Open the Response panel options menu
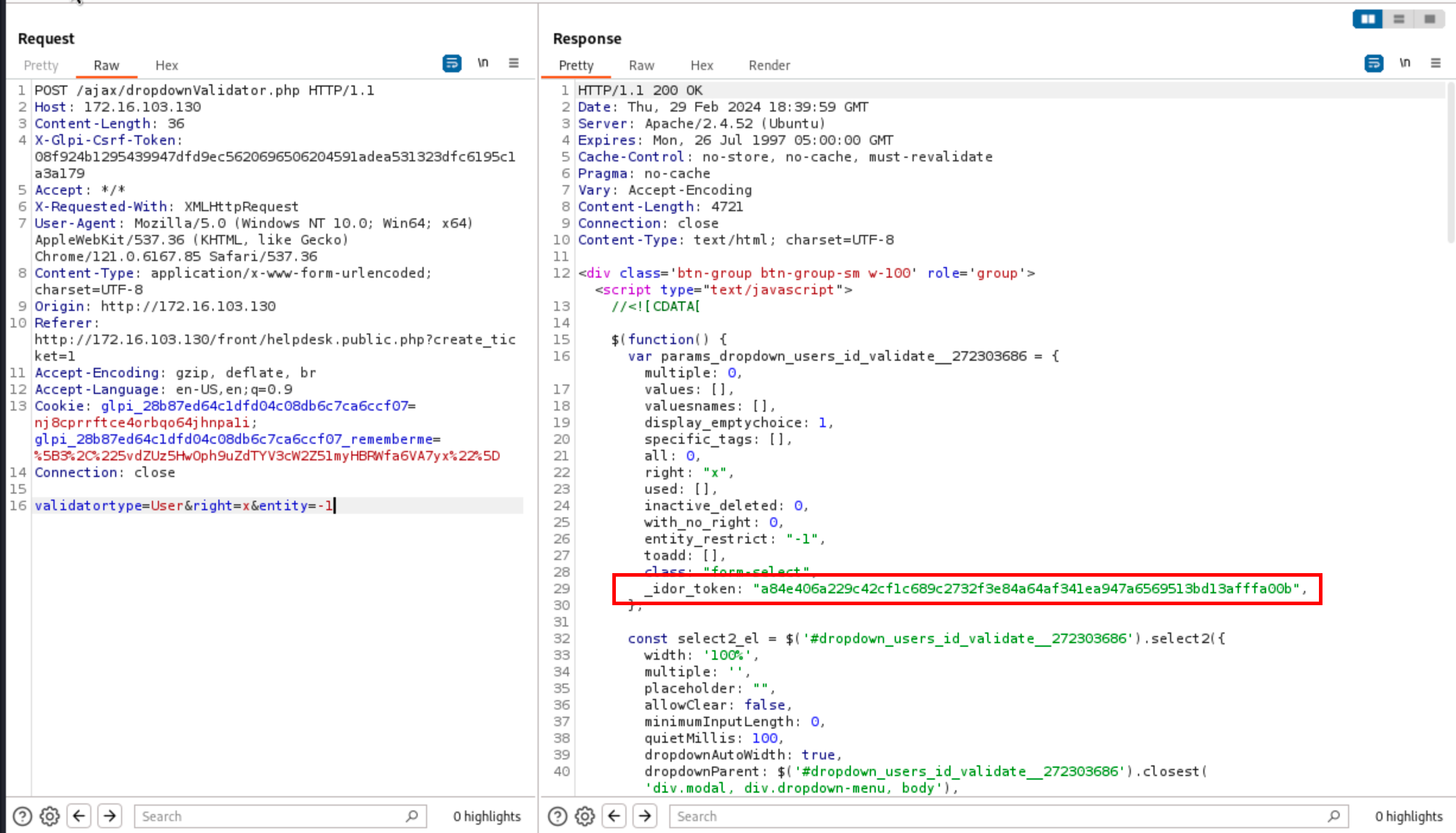The height and width of the screenshot is (833, 1456). [x=1436, y=62]
